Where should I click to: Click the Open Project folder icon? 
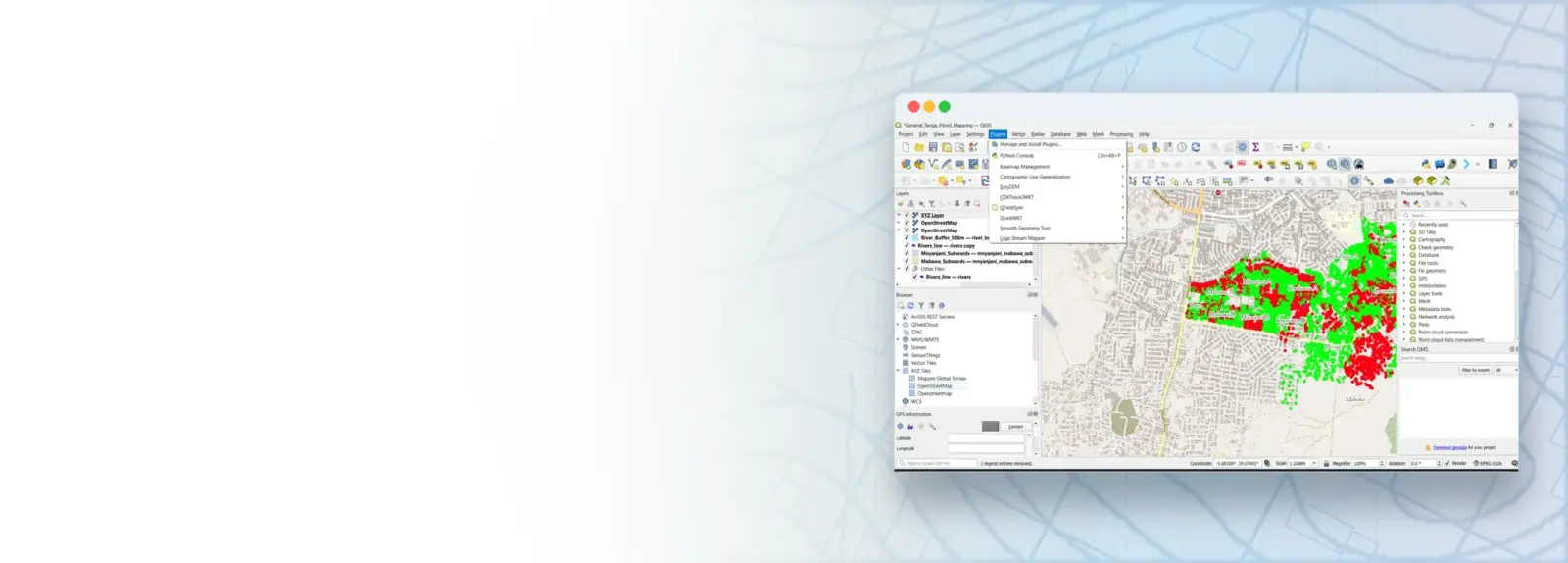coord(919,147)
